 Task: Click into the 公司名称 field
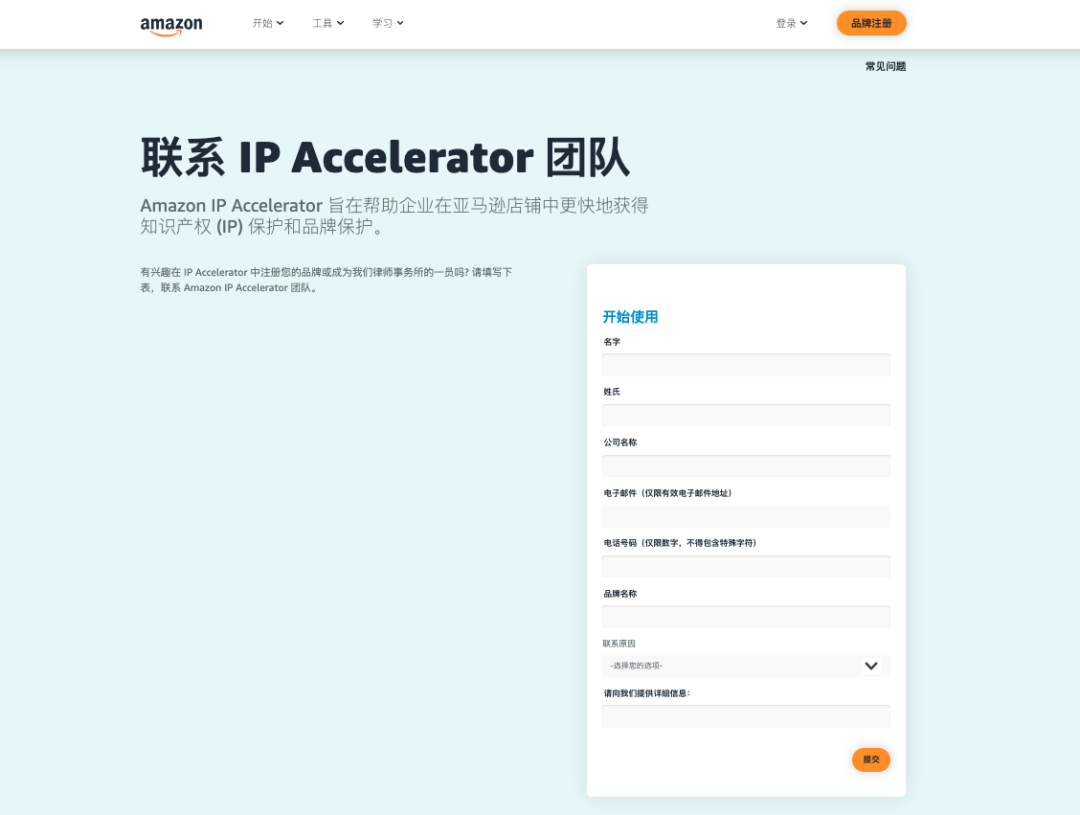(746, 466)
